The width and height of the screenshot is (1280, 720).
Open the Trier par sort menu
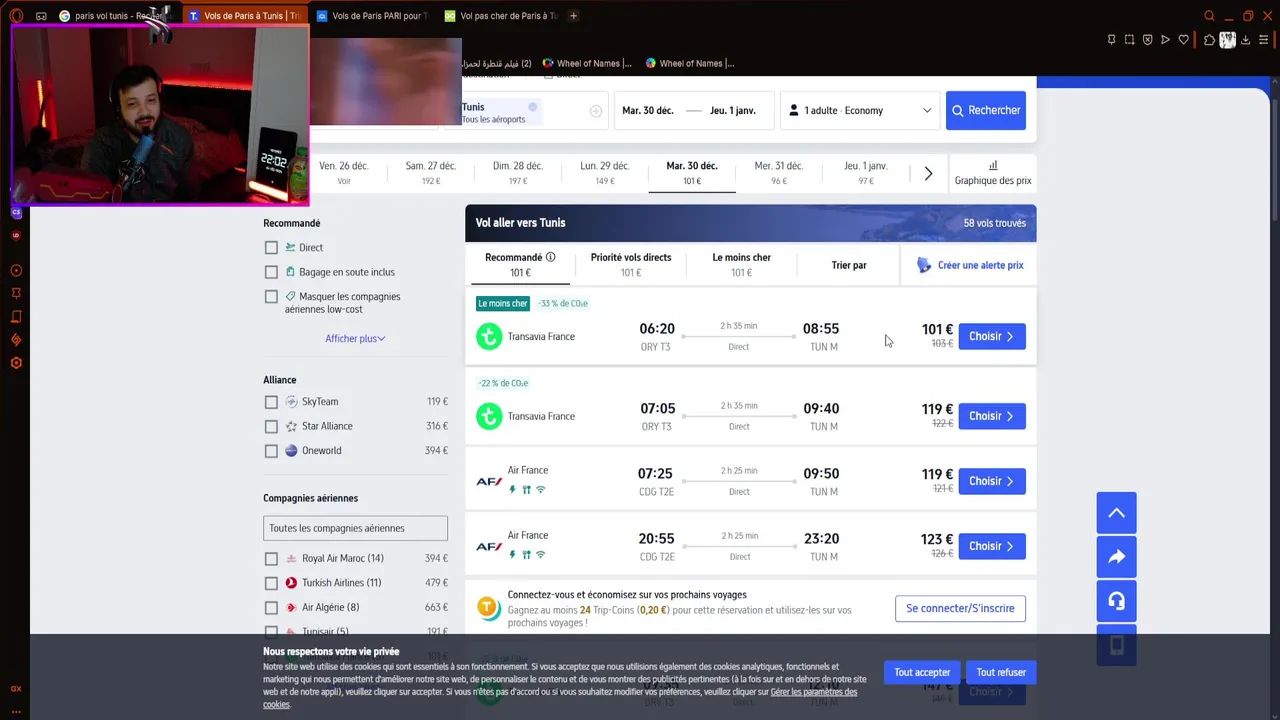849,265
